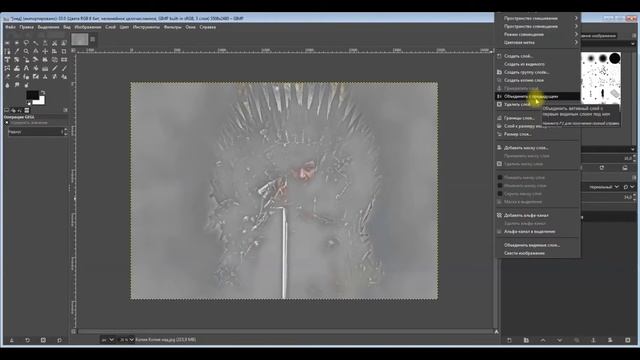This screenshot has width=640, height=360.
Task: Select the Crop tool
Action: click(64, 51)
